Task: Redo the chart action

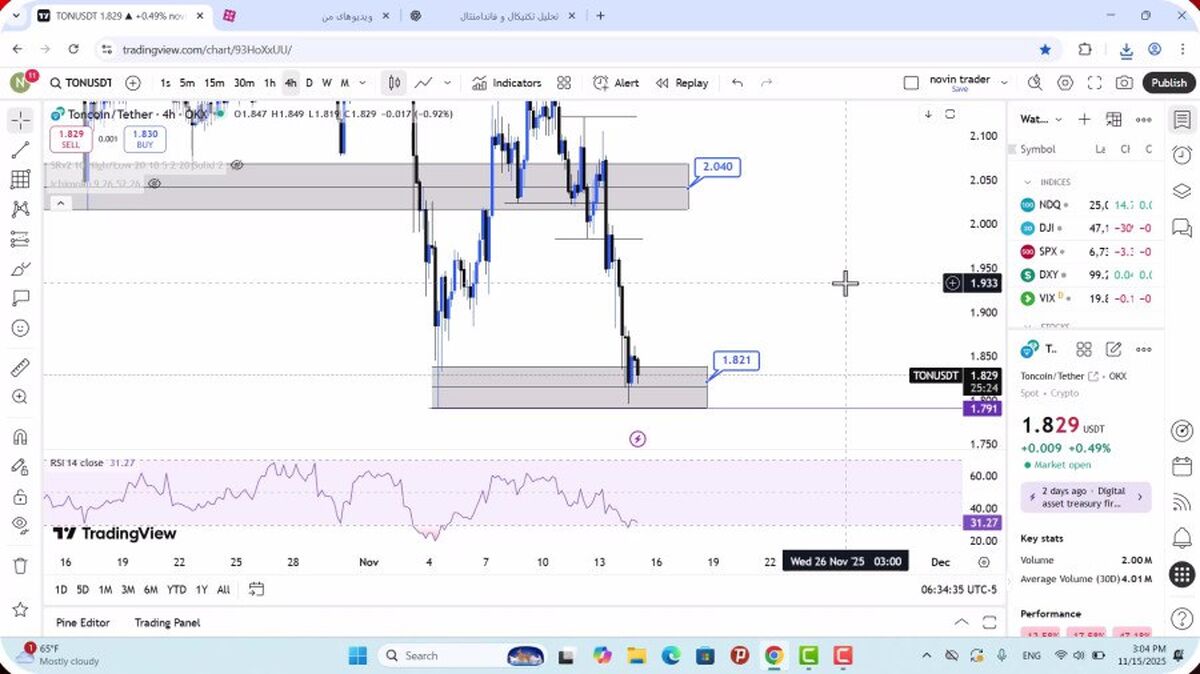Action: coord(767,83)
